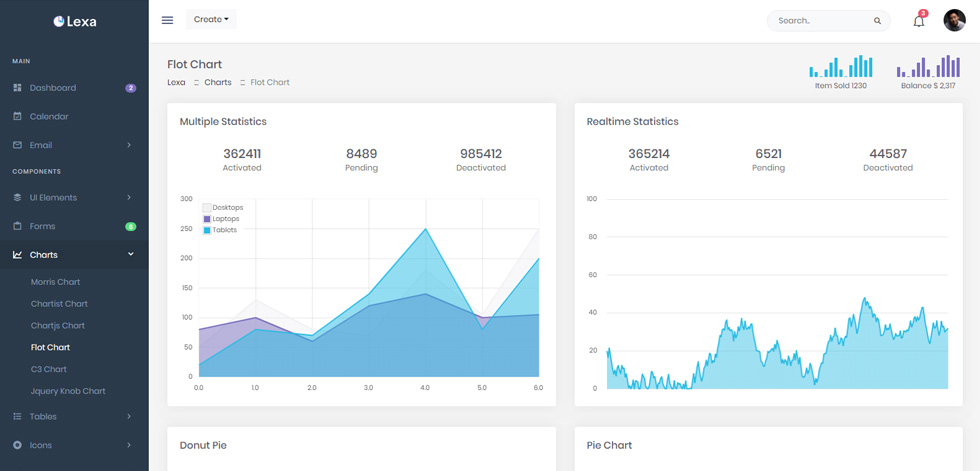Collapse the Charts submenu chevron
980x471 pixels.
click(x=131, y=254)
